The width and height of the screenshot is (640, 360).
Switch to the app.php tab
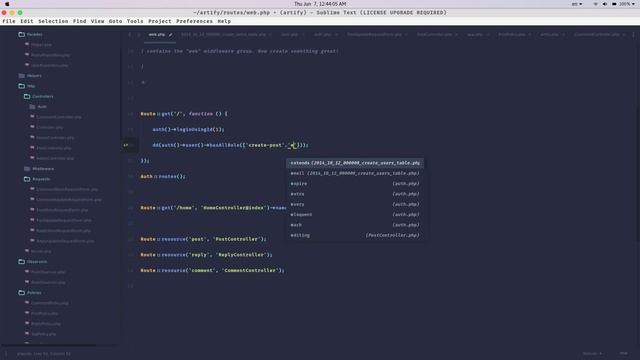[475, 35]
